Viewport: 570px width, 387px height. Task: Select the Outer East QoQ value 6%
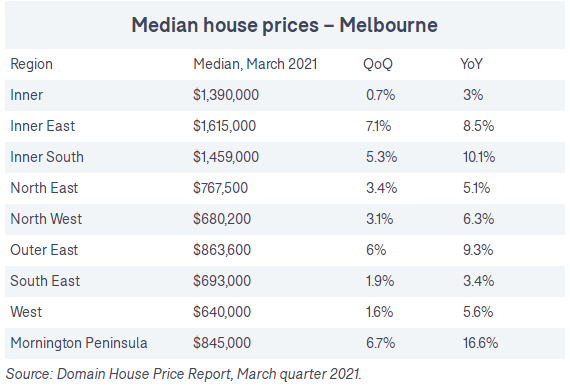376,250
